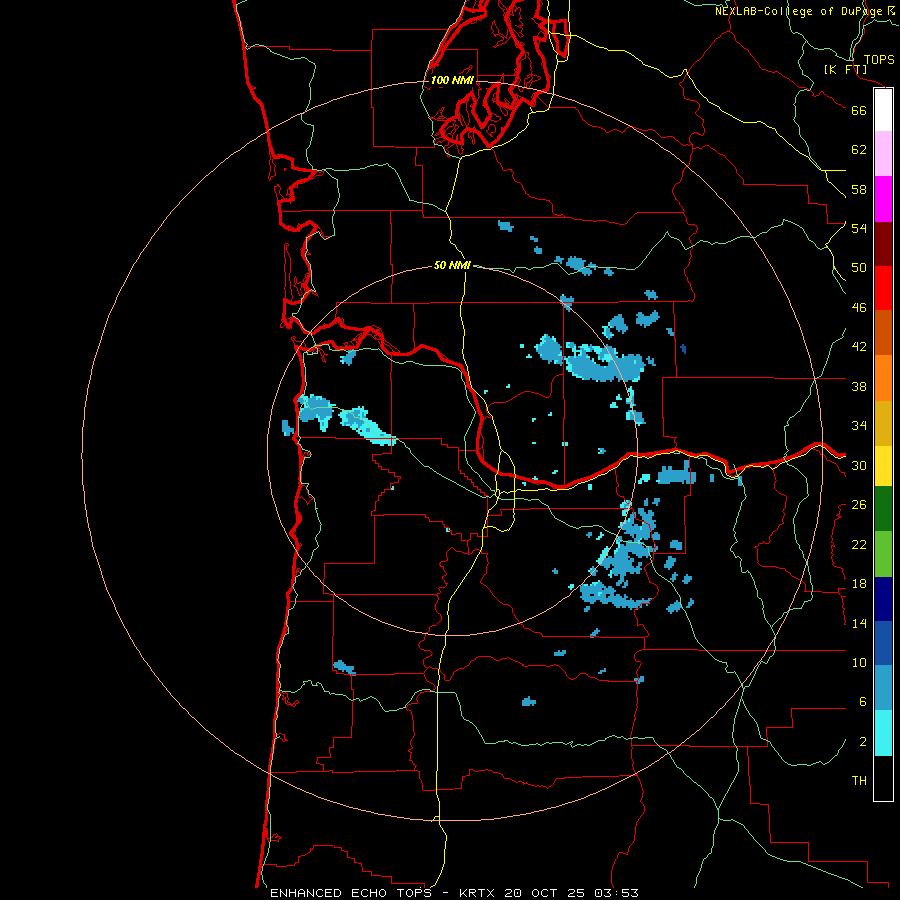Click the '54' legend value

pos(859,228)
